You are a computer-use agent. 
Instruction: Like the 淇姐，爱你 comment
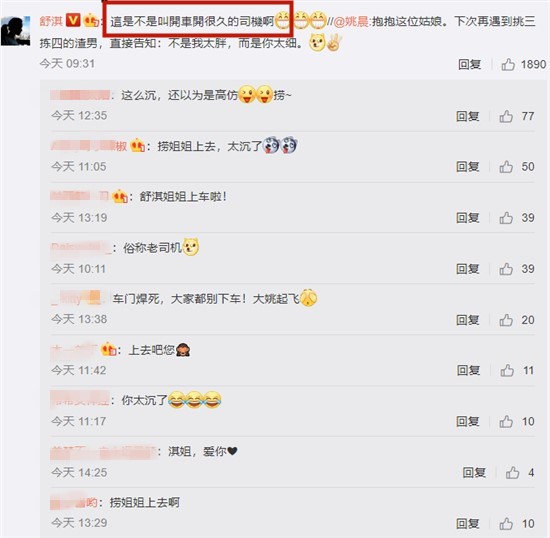point(512,473)
